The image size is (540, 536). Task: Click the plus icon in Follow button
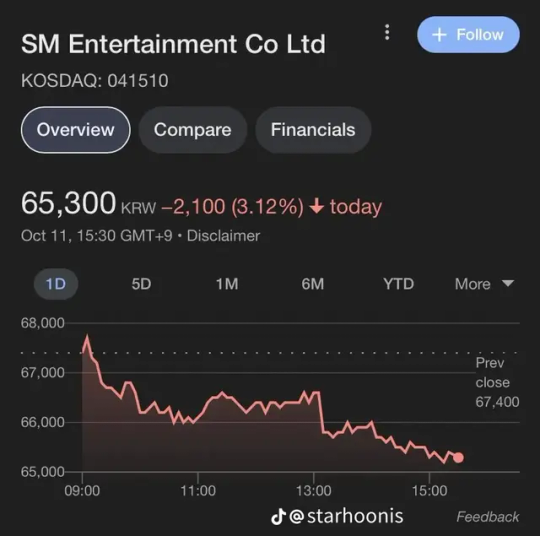(439, 35)
